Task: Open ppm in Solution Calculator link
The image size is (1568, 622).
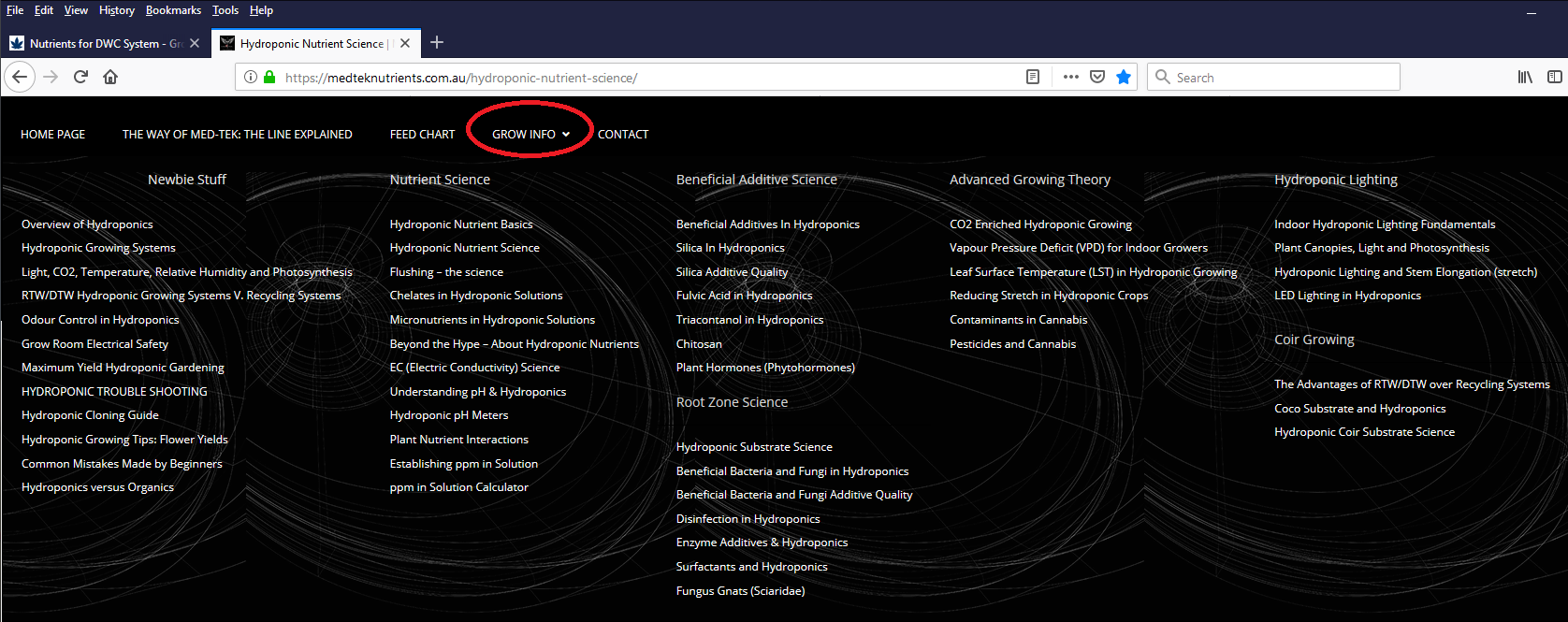Action: pyautogui.click(x=458, y=487)
